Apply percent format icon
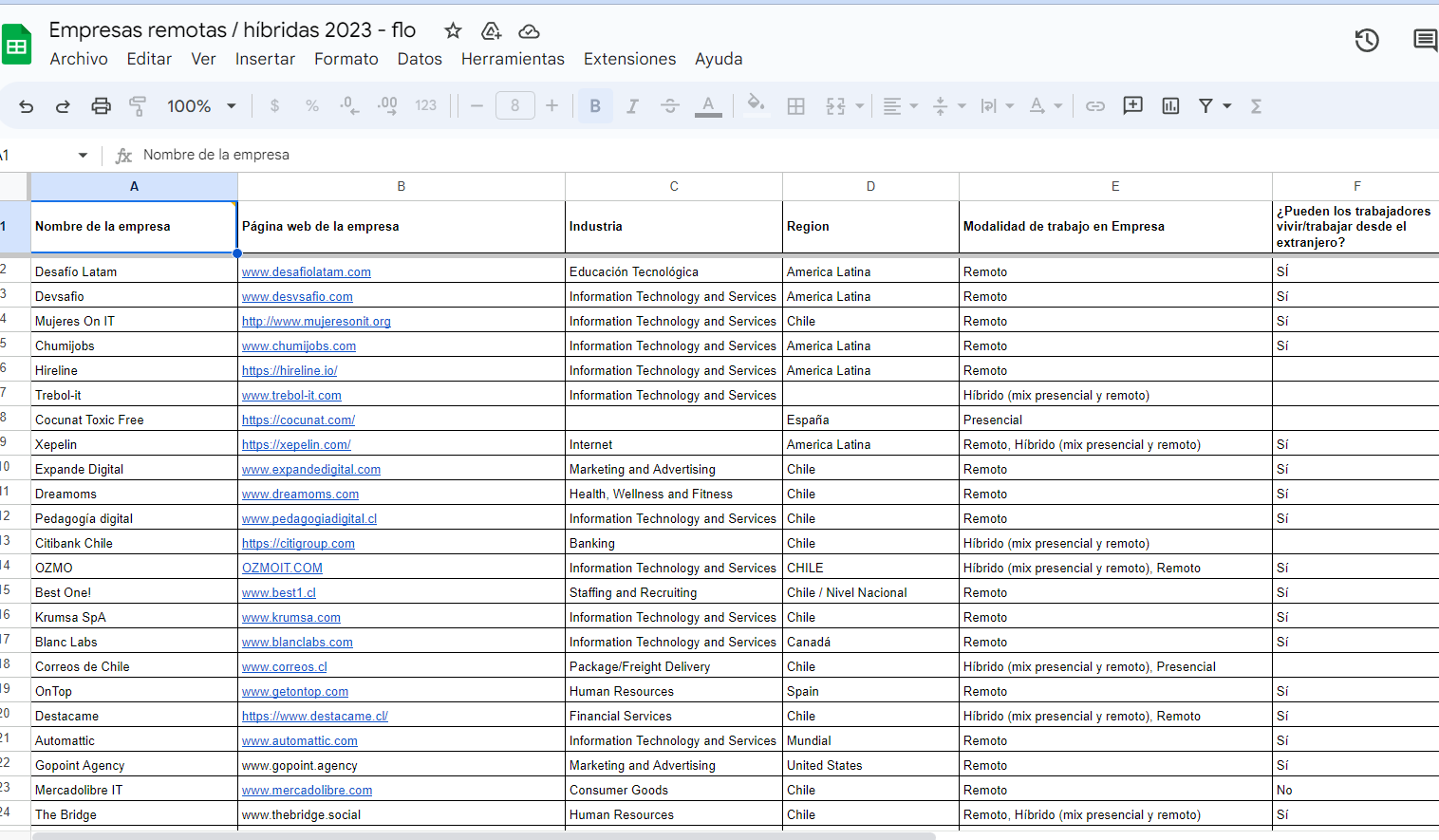The height and width of the screenshot is (840, 1439). 312,106
